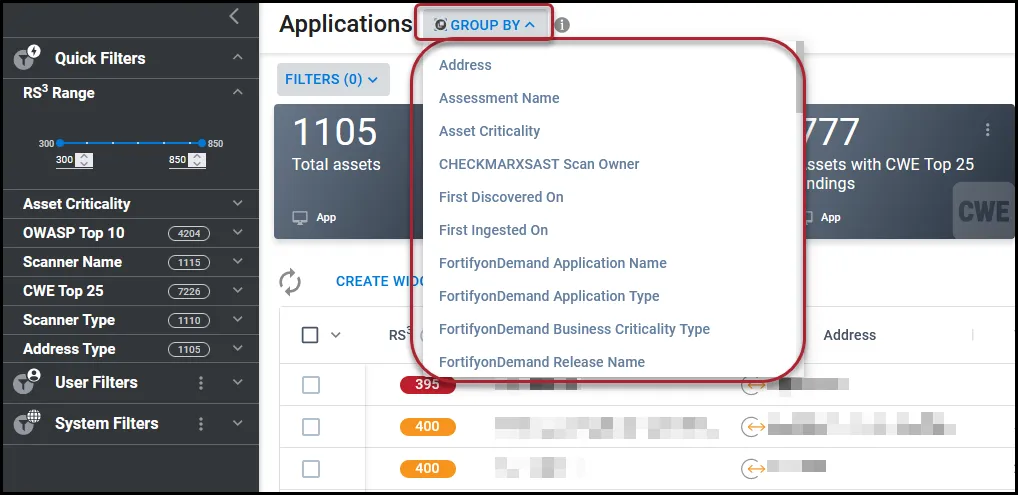Close the GROUP BY dropdown
This screenshot has width=1018, height=495.
tap(485, 25)
